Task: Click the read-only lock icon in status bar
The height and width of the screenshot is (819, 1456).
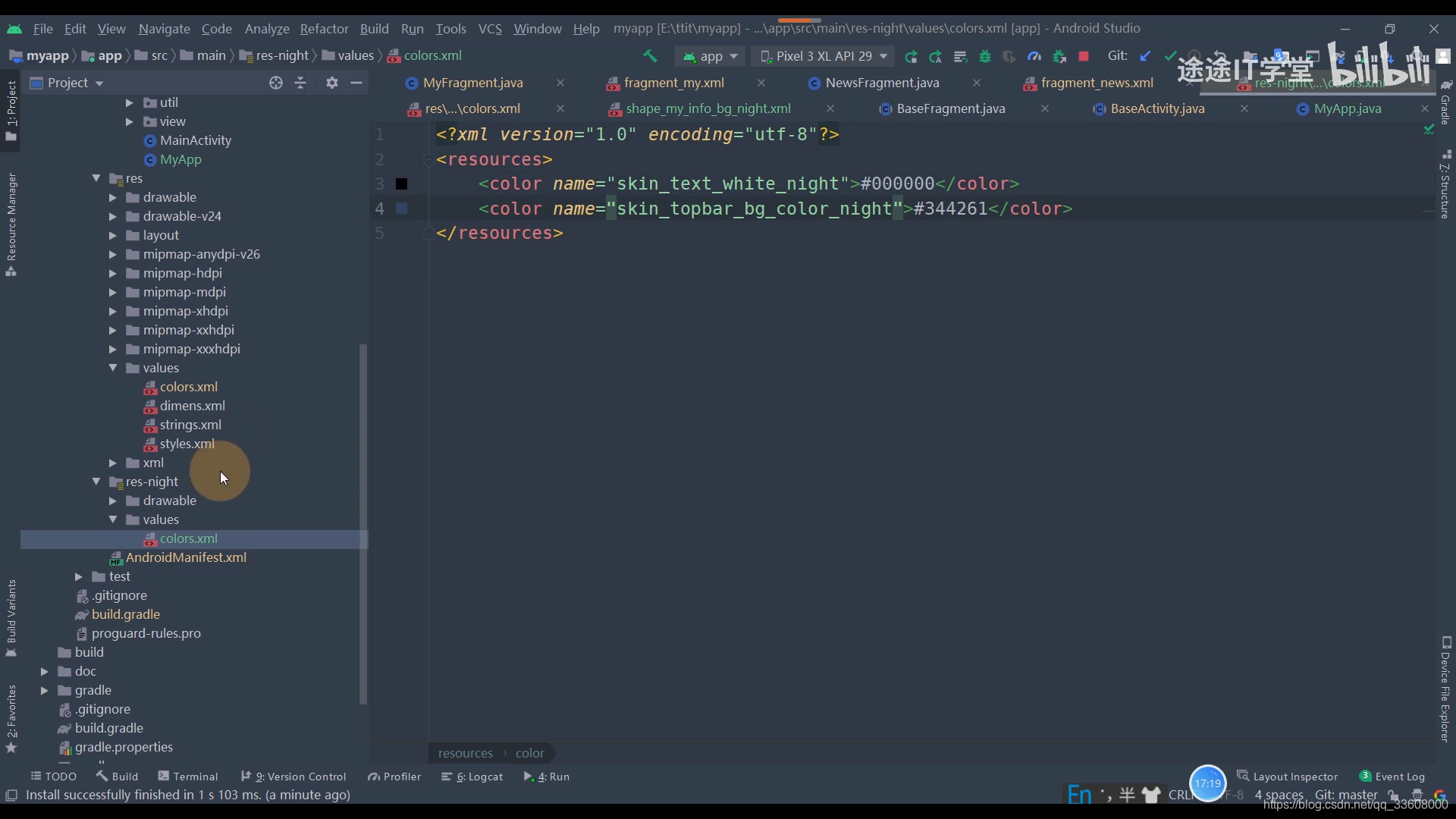Action: click(x=1393, y=795)
